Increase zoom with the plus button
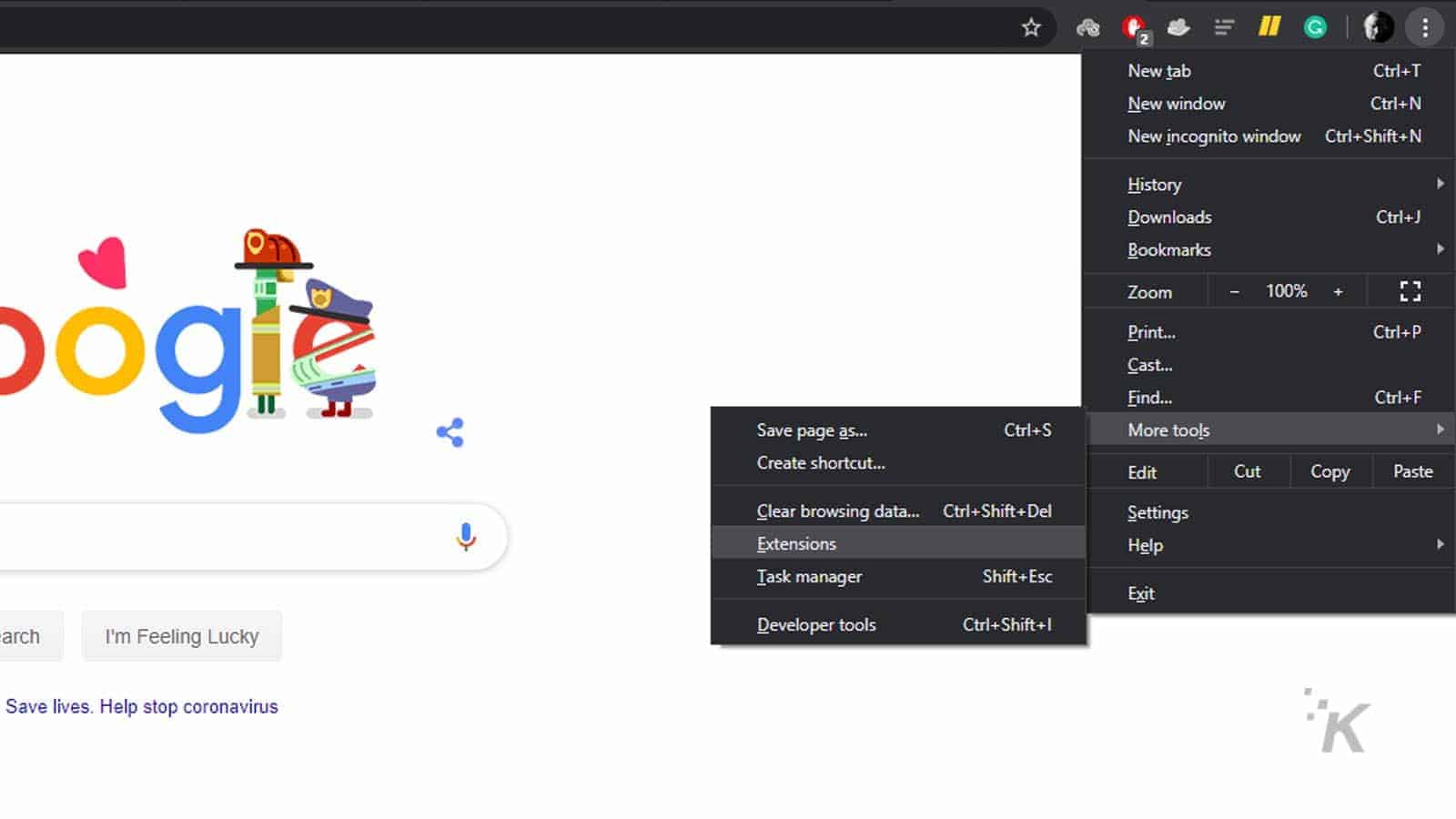The image size is (1456, 819). [x=1338, y=291]
